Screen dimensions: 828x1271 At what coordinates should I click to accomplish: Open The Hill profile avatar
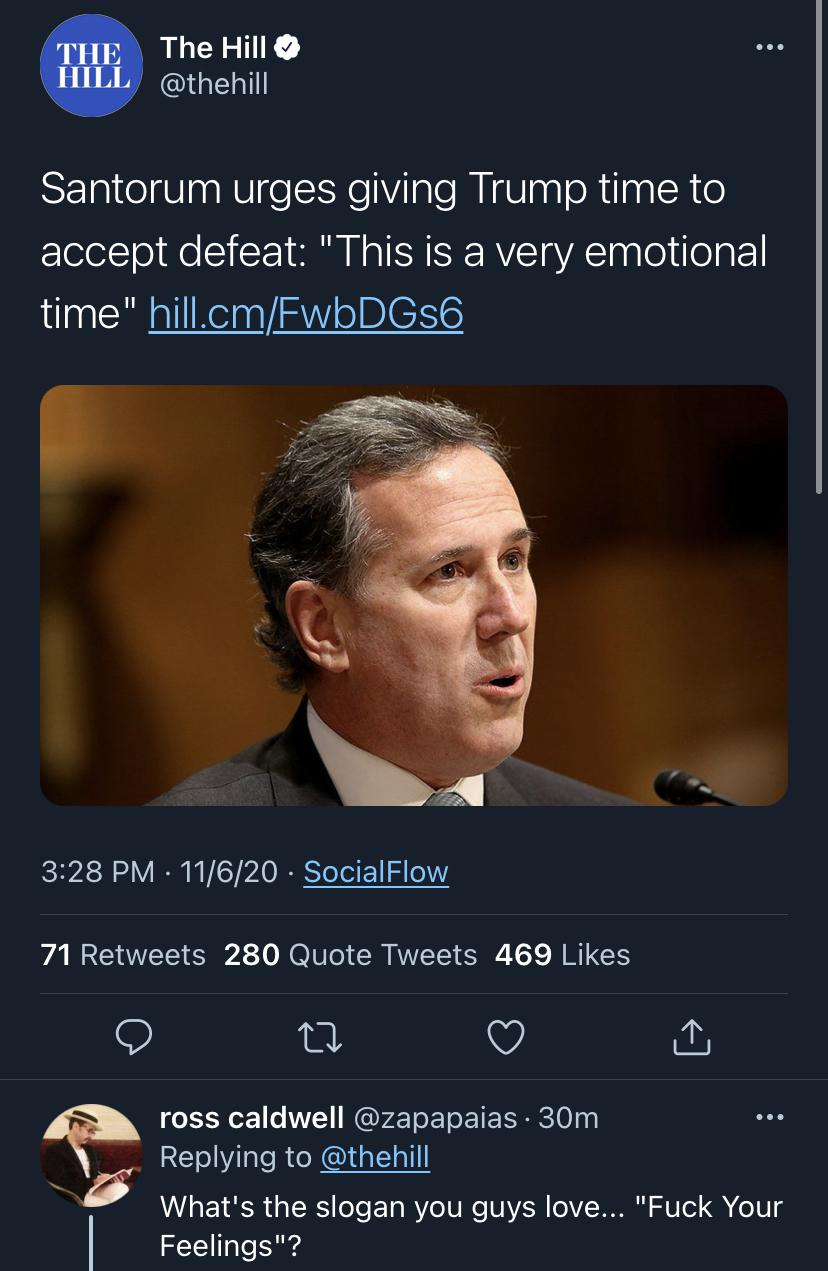91,65
